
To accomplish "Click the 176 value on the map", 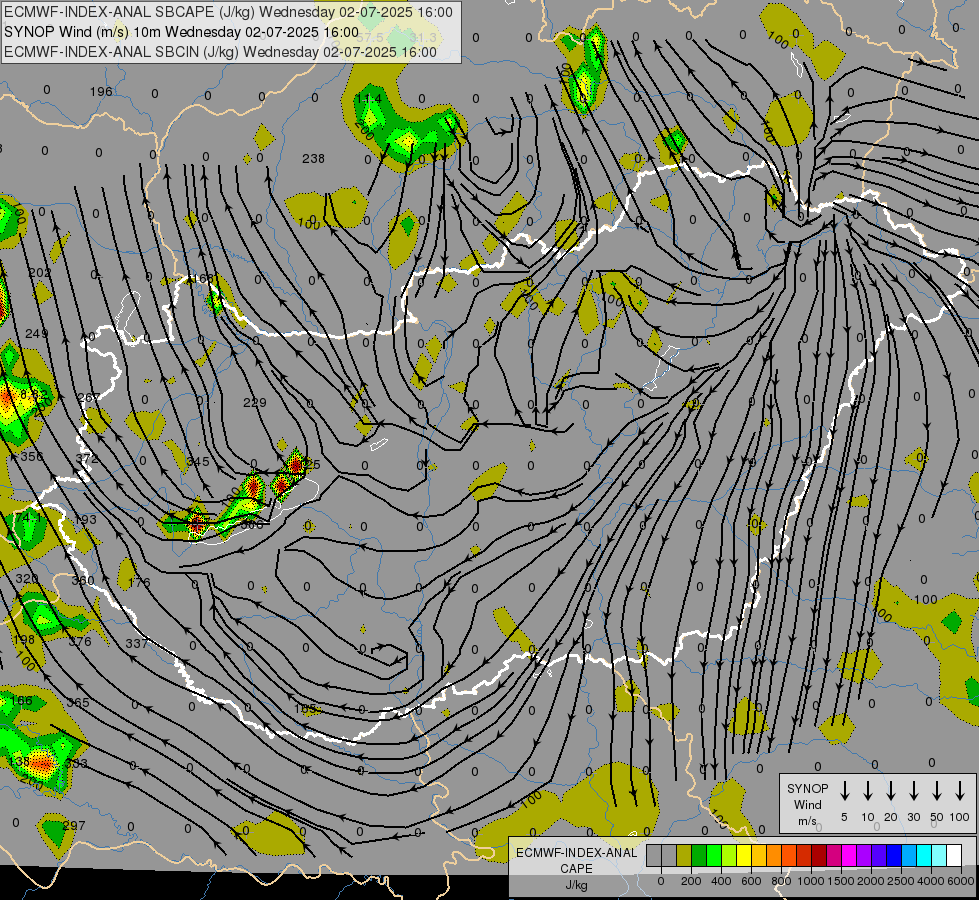I will click(139, 583).
